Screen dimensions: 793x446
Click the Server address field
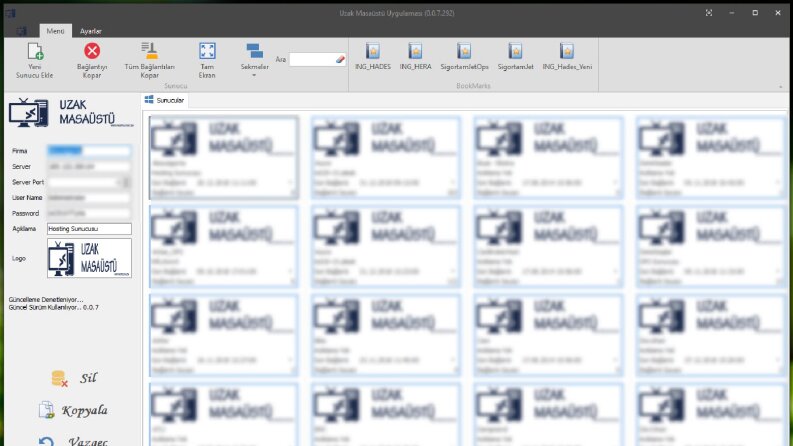[89, 166]
